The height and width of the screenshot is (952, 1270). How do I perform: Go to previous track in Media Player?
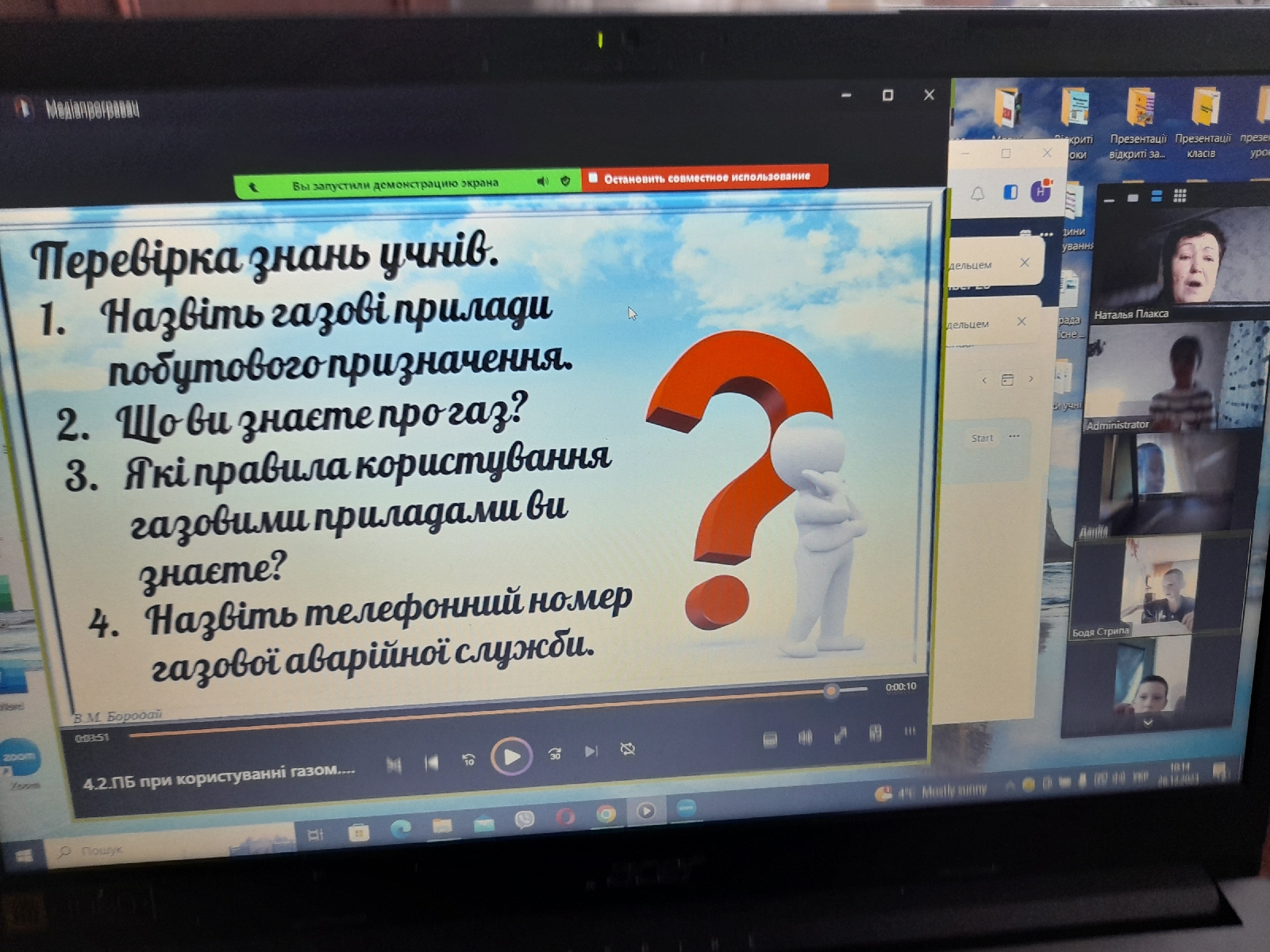point(431,762)
